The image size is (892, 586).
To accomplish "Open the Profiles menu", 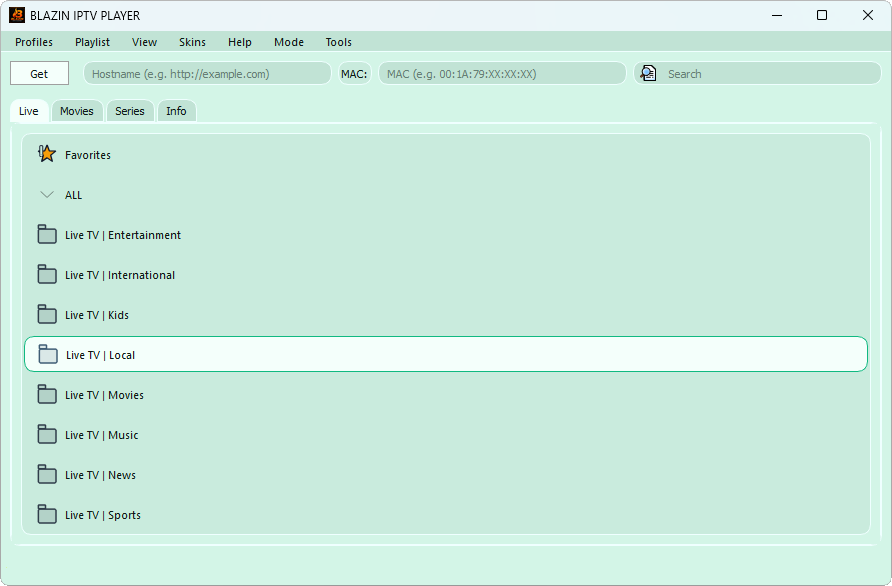I will click(34, 42).
